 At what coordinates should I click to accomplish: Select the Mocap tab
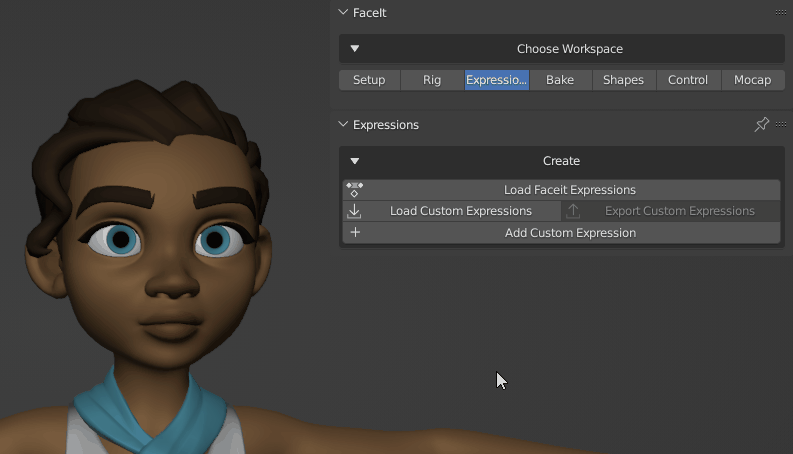(752, 80)
